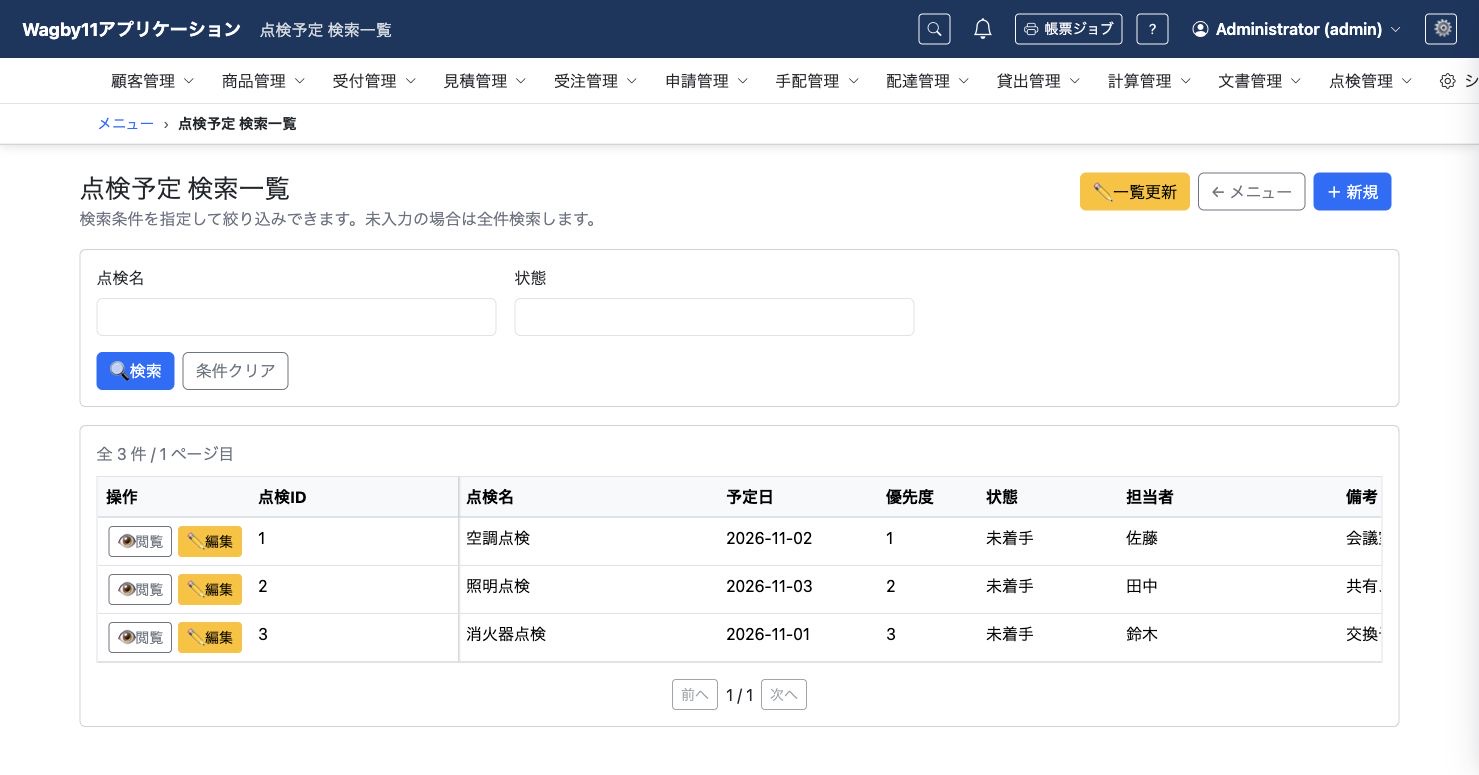View the 空調点検 record via 閲覧

[x=140, y=541]
